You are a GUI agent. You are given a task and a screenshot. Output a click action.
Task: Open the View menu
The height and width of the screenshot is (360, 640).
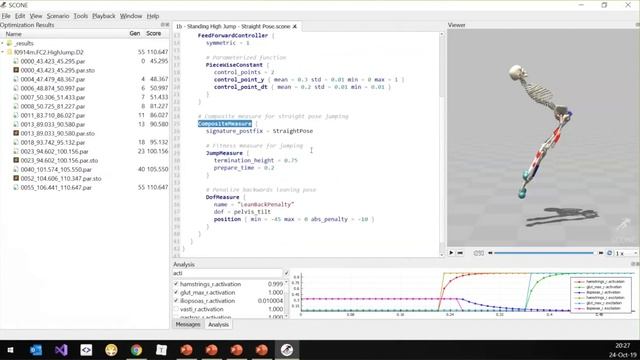point(36,16)
